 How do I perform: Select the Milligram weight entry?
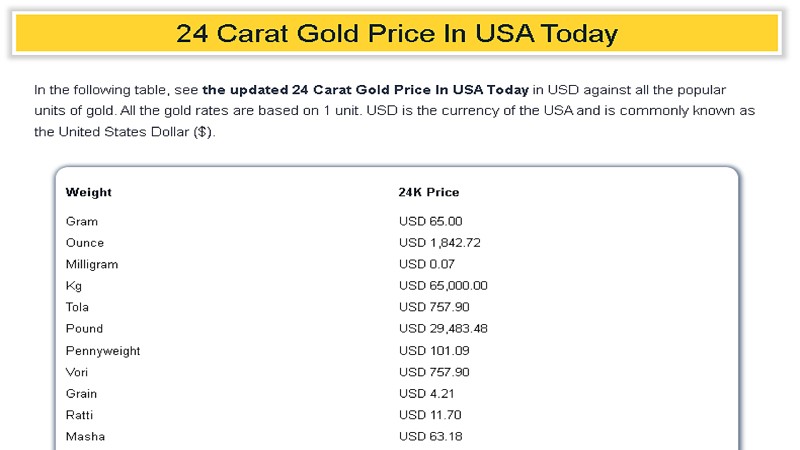pos(92,264)
